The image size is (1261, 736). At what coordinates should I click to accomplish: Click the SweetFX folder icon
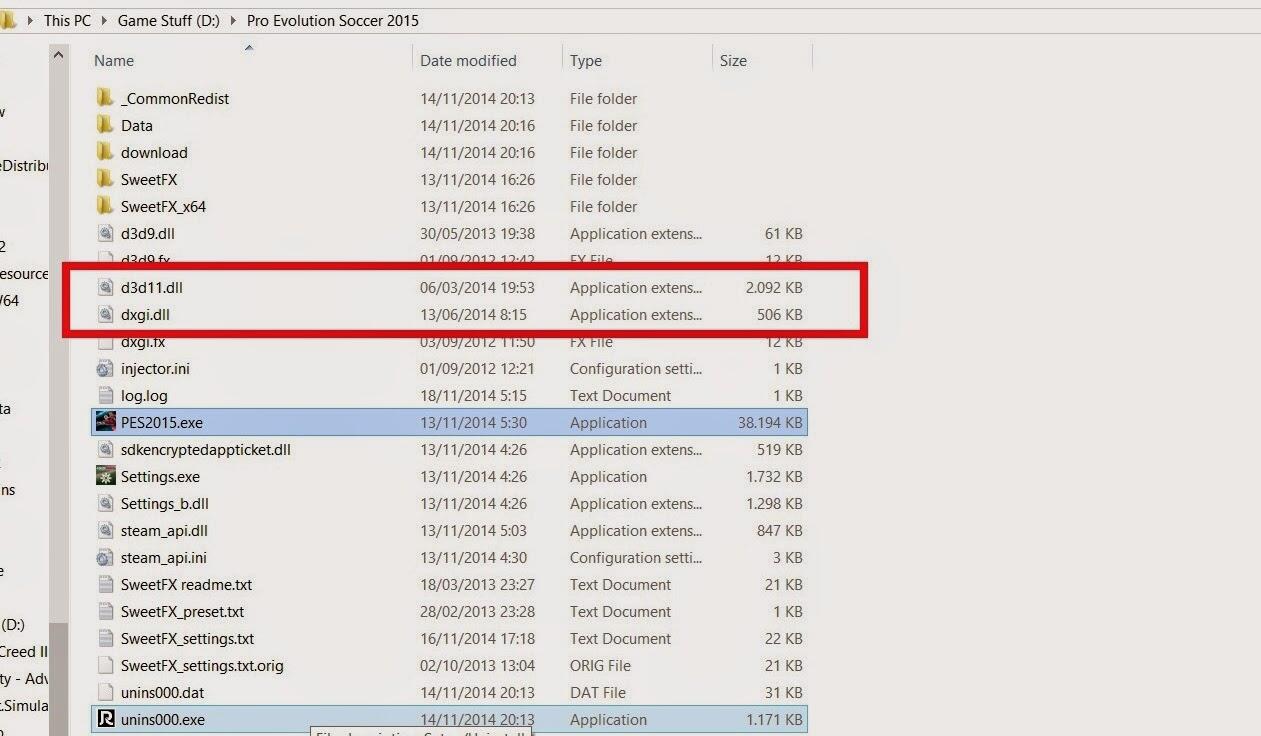(105, 179)
